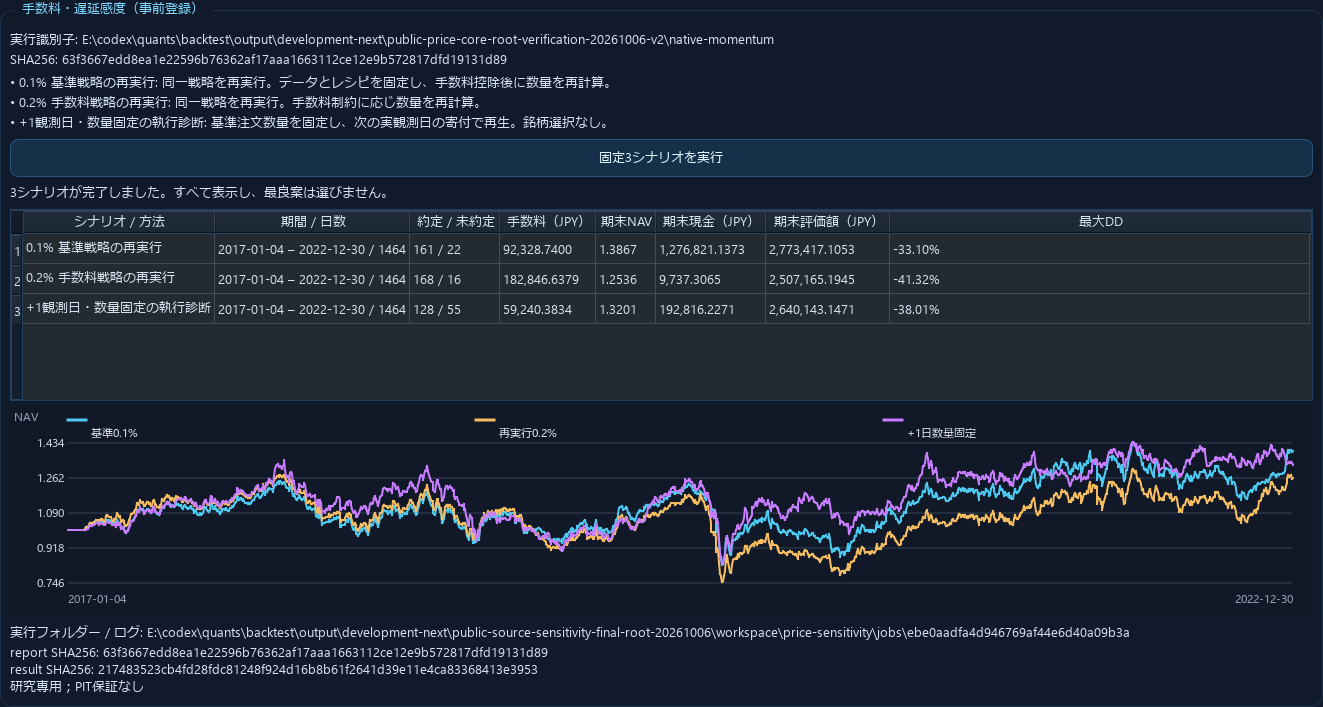Select the 0.1% 基準戦略の再実行 cell
This screenshot has height=707, width=1323.
point(119,248)
